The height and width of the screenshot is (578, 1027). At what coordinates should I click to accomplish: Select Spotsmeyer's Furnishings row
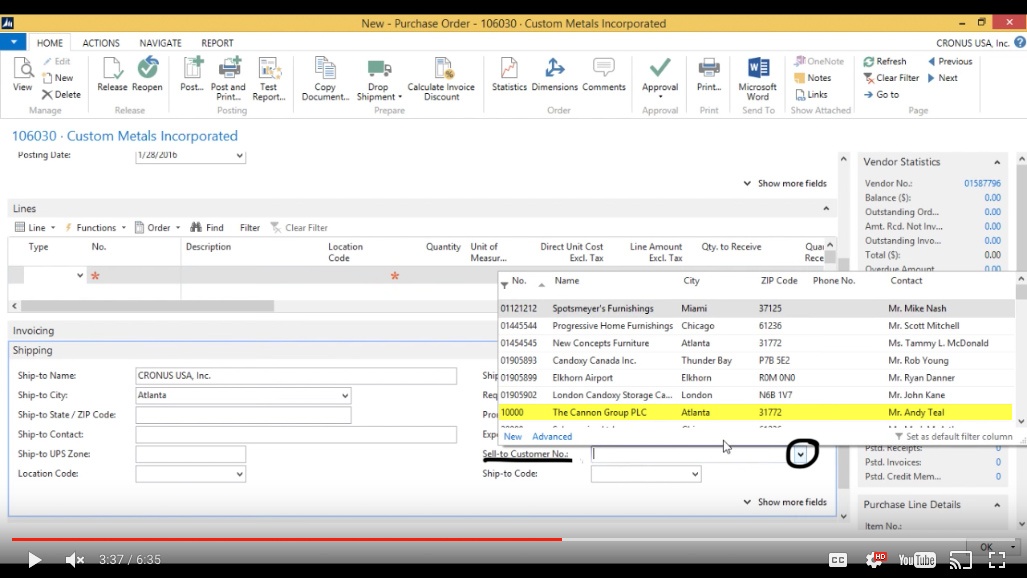[756, 308]
